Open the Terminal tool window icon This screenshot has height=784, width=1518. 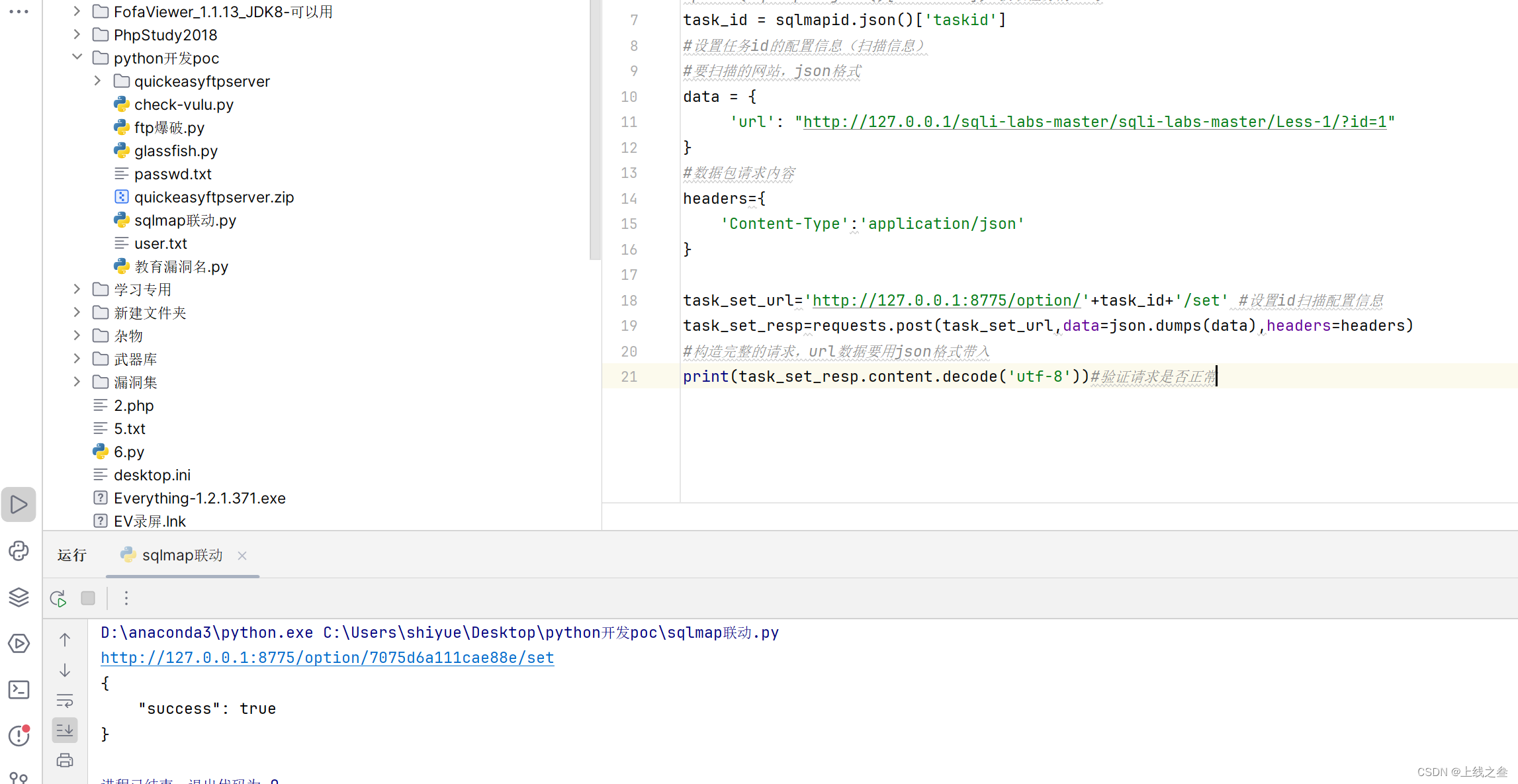pos(19,689)
